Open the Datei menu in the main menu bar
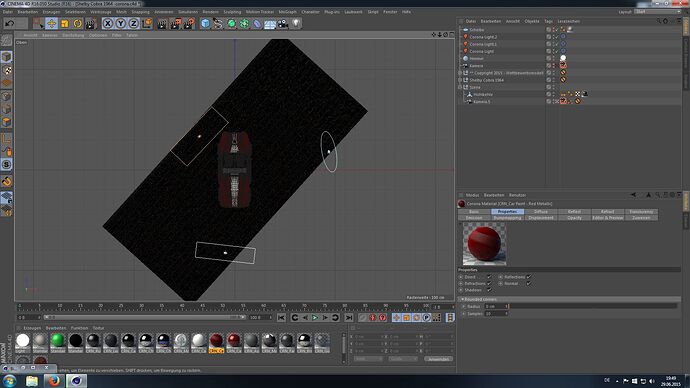The width and height of the screenshot is (690, 388). coord(8,12)
